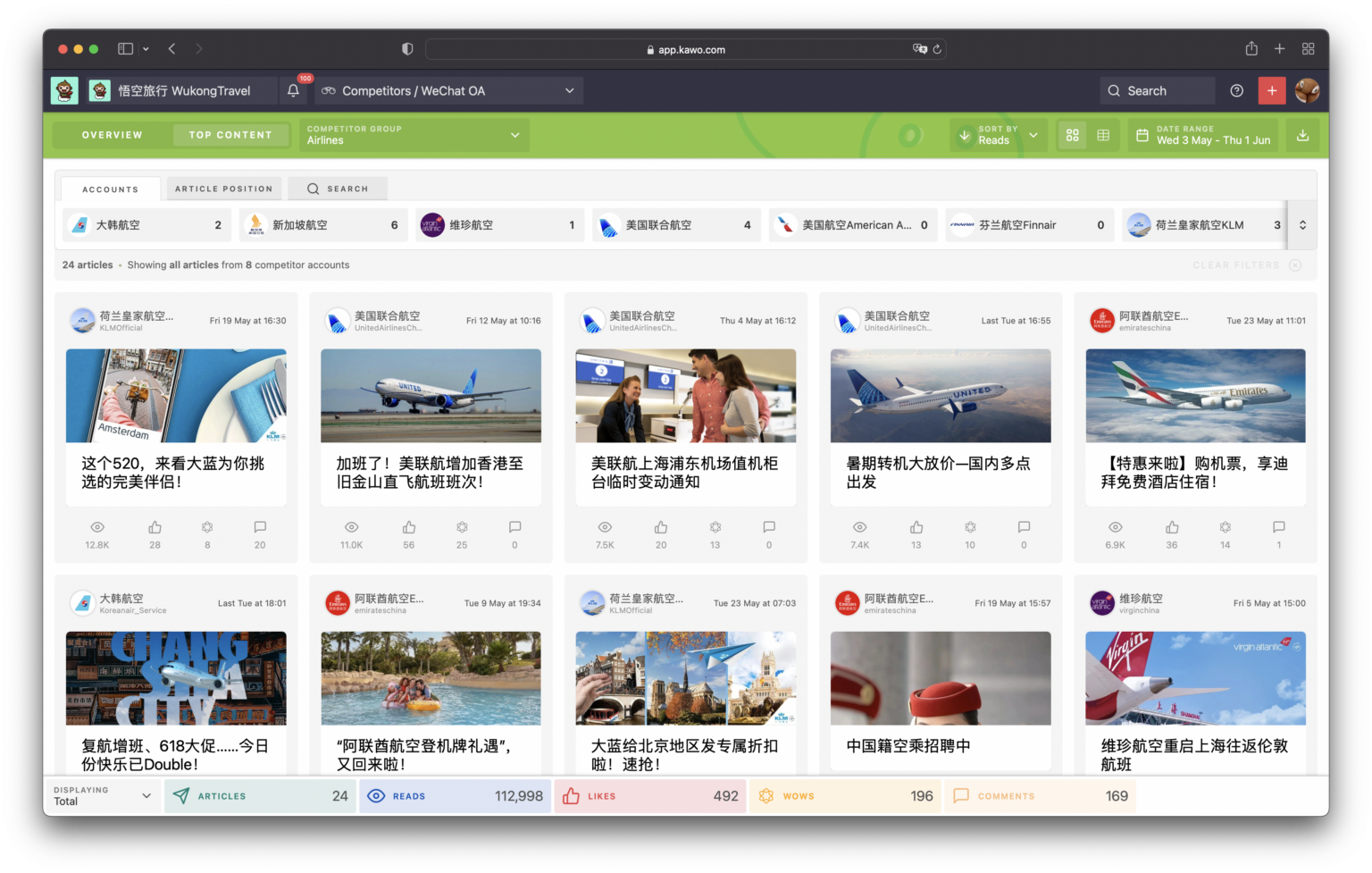Image resolution: width=1372 pixels, height=873 pixels.
Task: Switch to table view layout
Action: pos(1103,135)
